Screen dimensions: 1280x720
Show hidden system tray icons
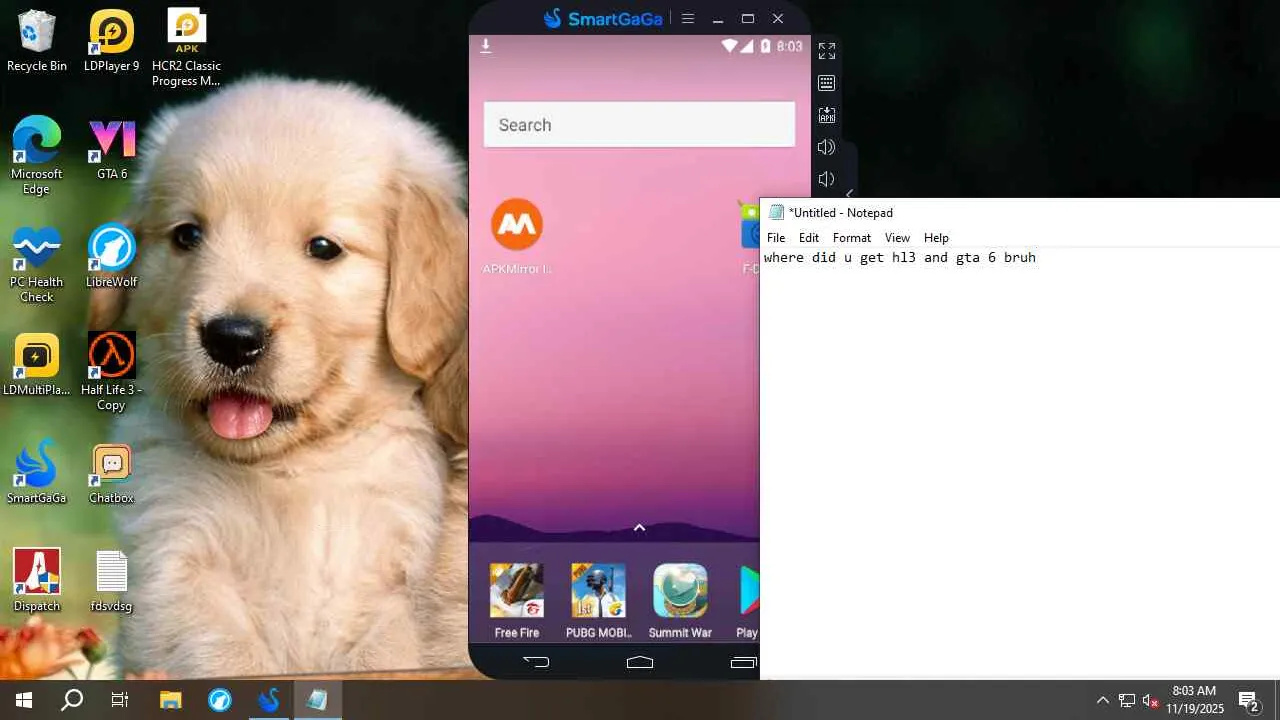click(1103, 700)
